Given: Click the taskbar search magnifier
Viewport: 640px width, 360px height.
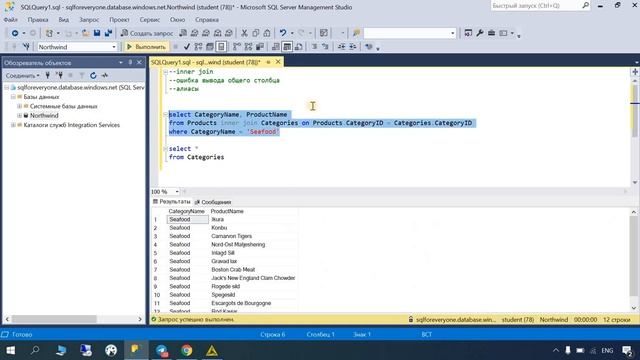Looking at the screenshot, I should click(36, 350).
